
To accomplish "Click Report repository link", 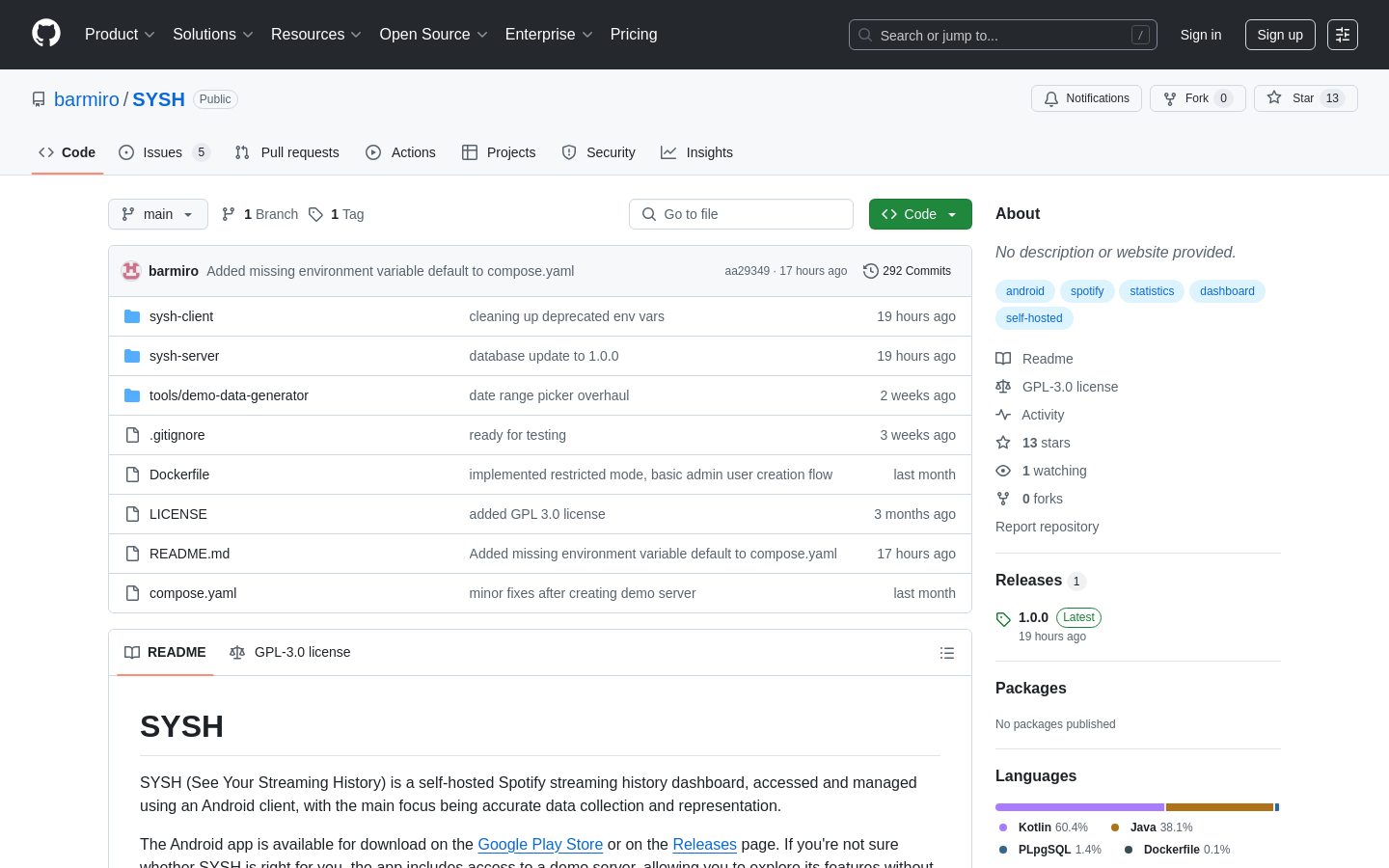I will 1047,527.
